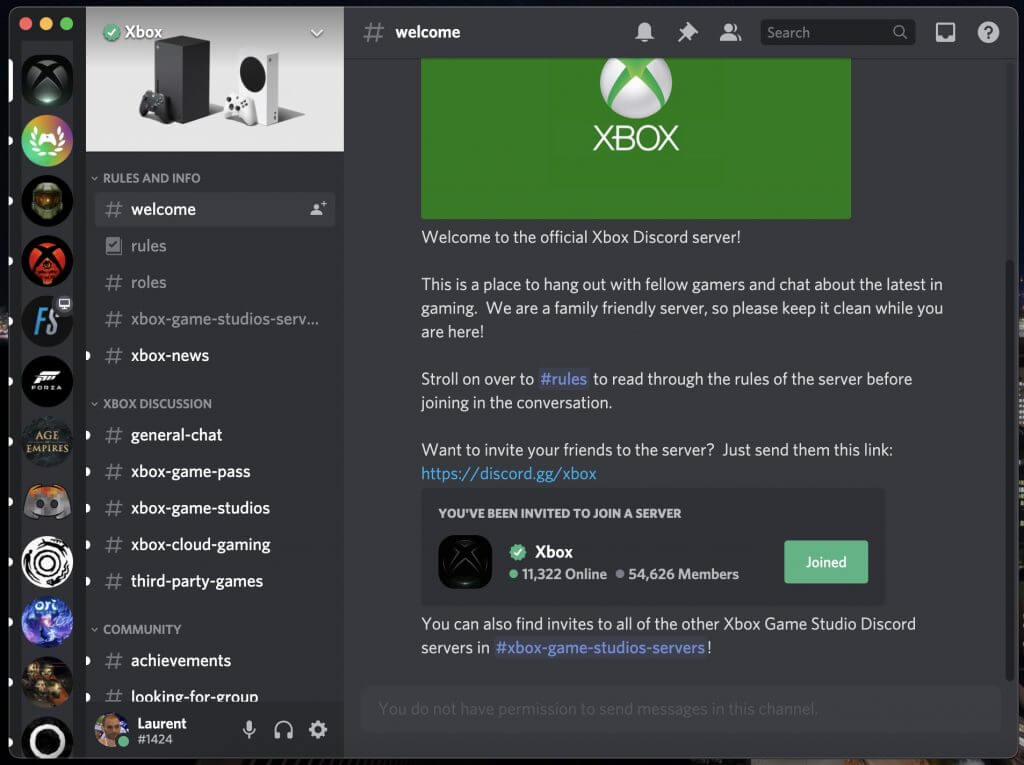Click the Laurent #1424 username tag
Image resolution: width=1024 pixels, height=765 pixels.
pos(162,730)
